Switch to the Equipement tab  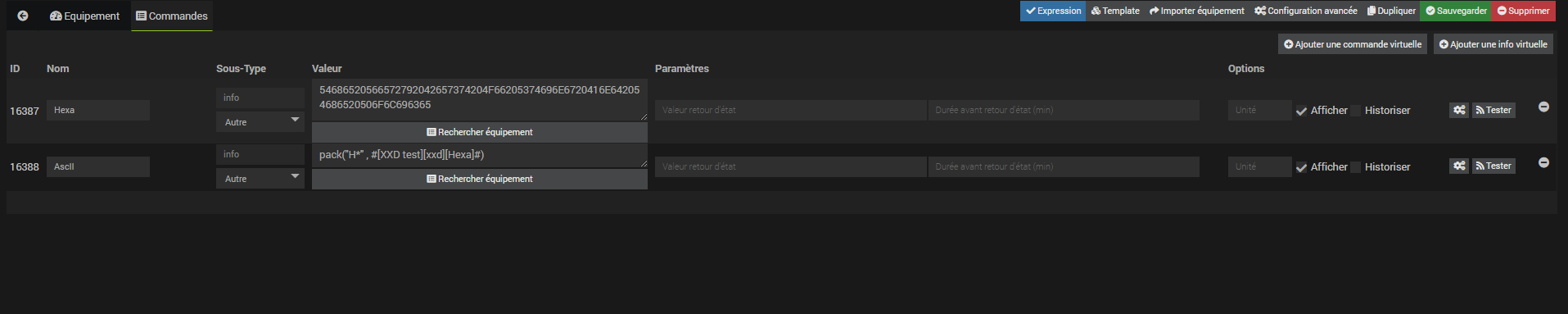tap(85, 16)
